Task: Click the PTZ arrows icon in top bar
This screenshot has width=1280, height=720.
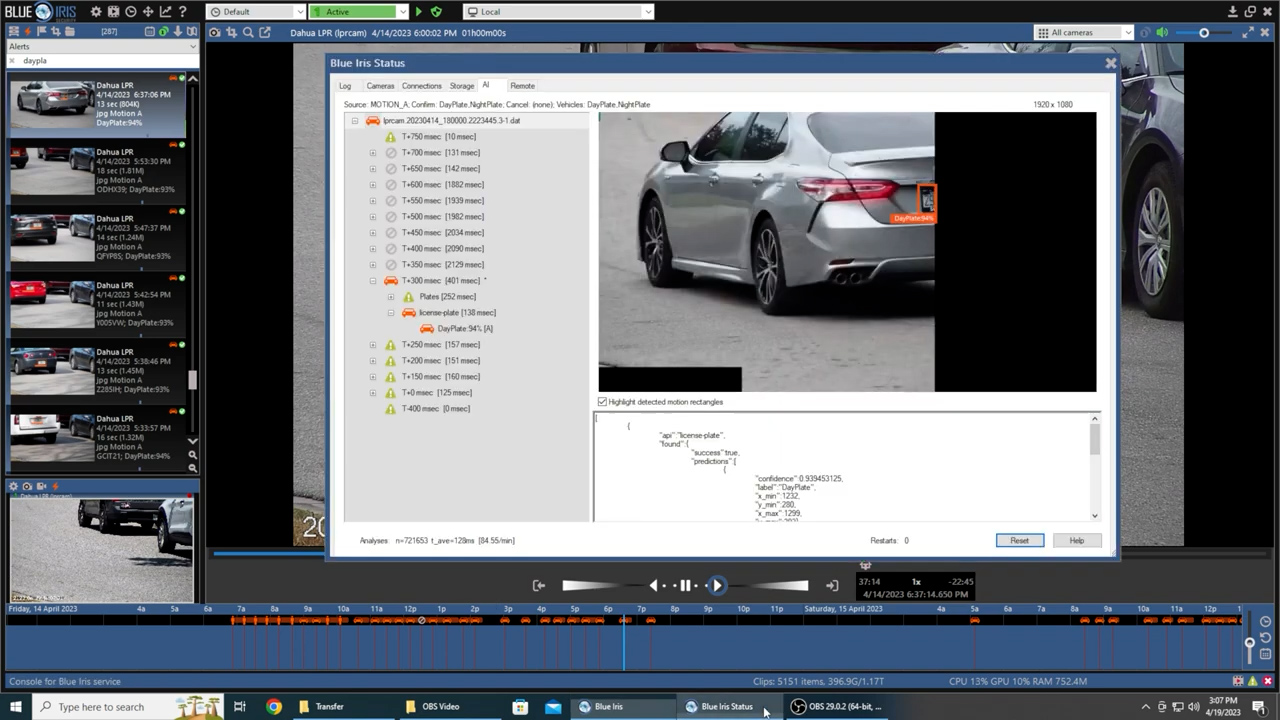Action: (148, 12)
